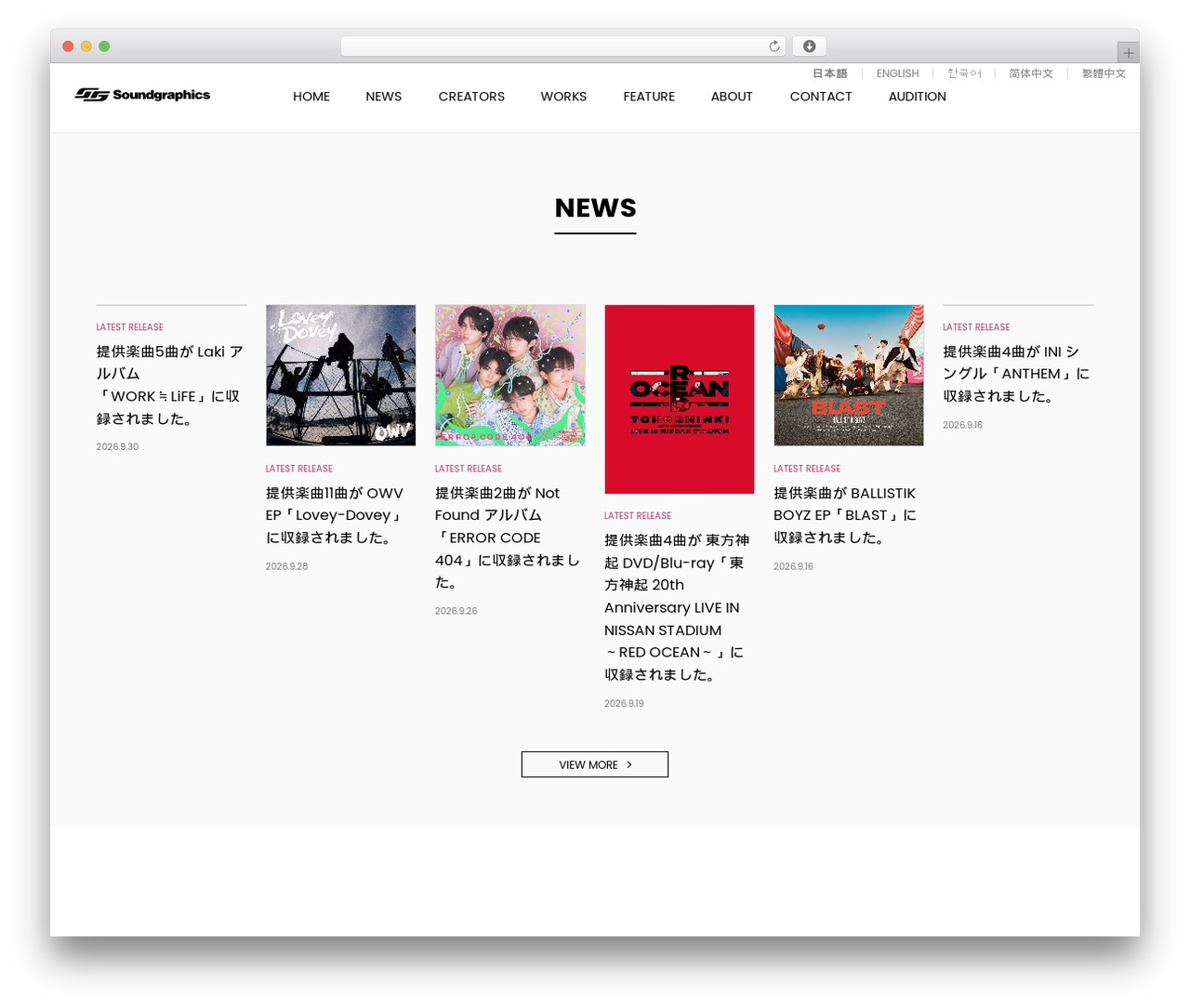Reload the page with refresh icon

(773, 46)
